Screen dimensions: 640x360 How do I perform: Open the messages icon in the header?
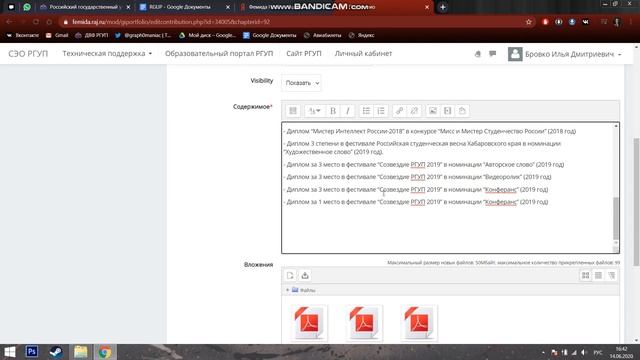[x=493, y=53]
